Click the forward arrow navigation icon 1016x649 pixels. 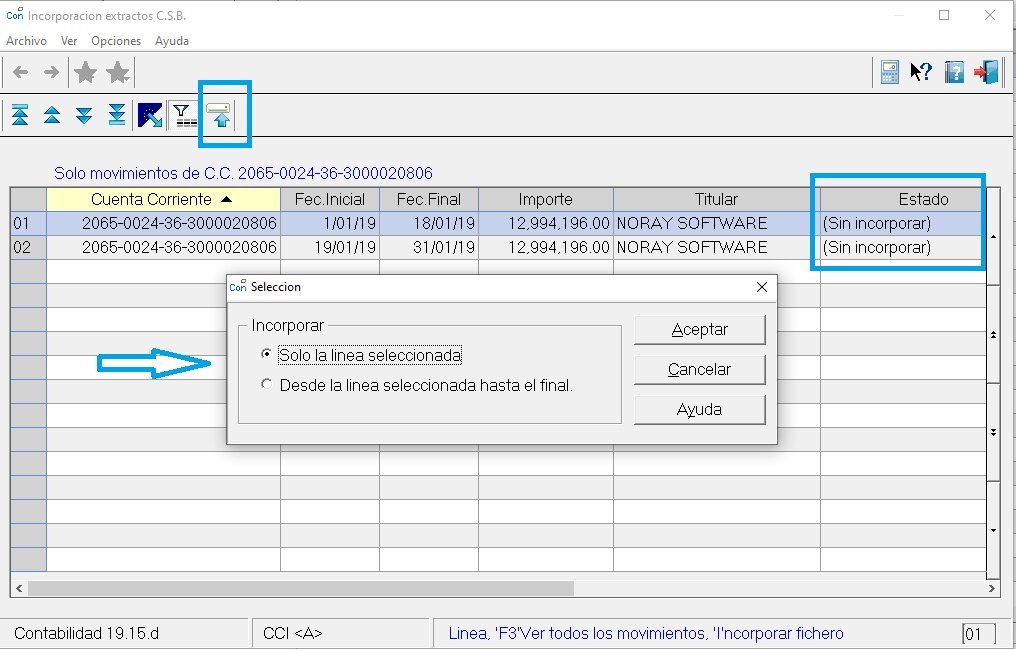click(x=51, y=72)
